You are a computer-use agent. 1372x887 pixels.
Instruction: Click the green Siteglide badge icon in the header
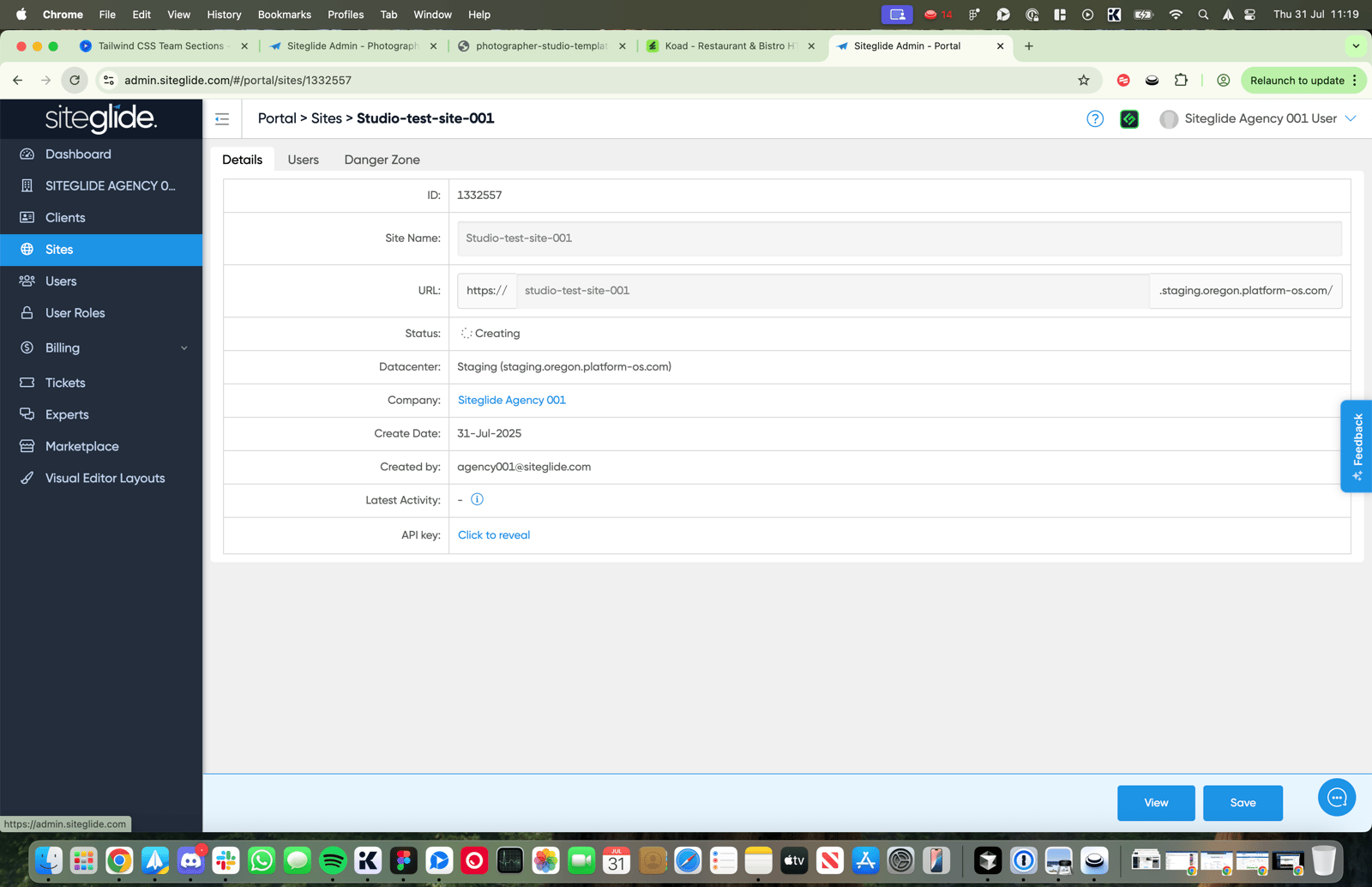click(1129, 119)
